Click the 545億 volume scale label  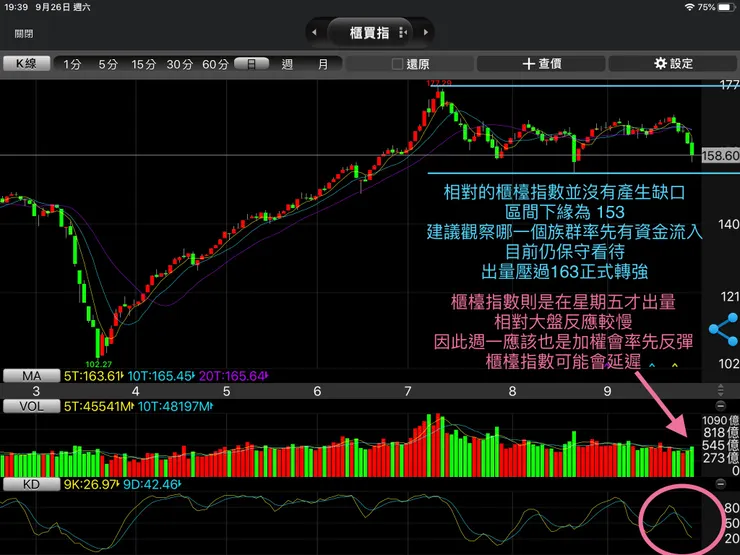(721, 445)
